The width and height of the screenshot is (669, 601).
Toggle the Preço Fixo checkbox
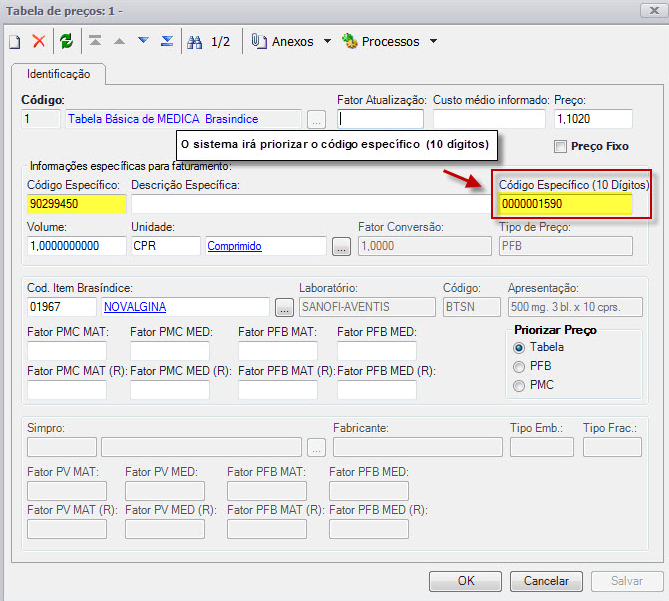point(560,147)
